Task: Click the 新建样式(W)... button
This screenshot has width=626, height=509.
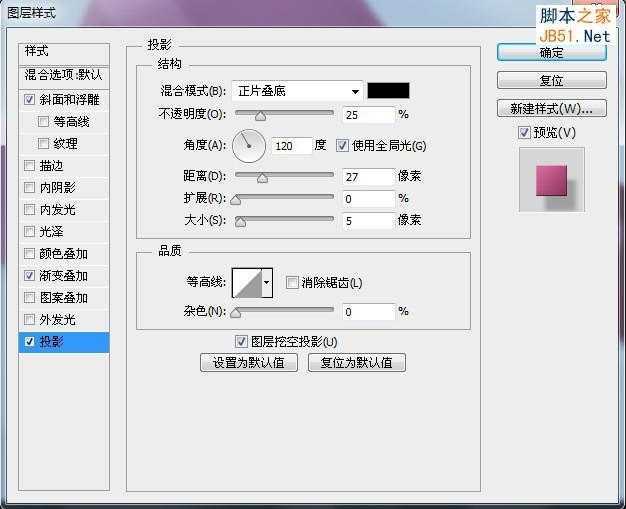Action: tap(552, 108)
